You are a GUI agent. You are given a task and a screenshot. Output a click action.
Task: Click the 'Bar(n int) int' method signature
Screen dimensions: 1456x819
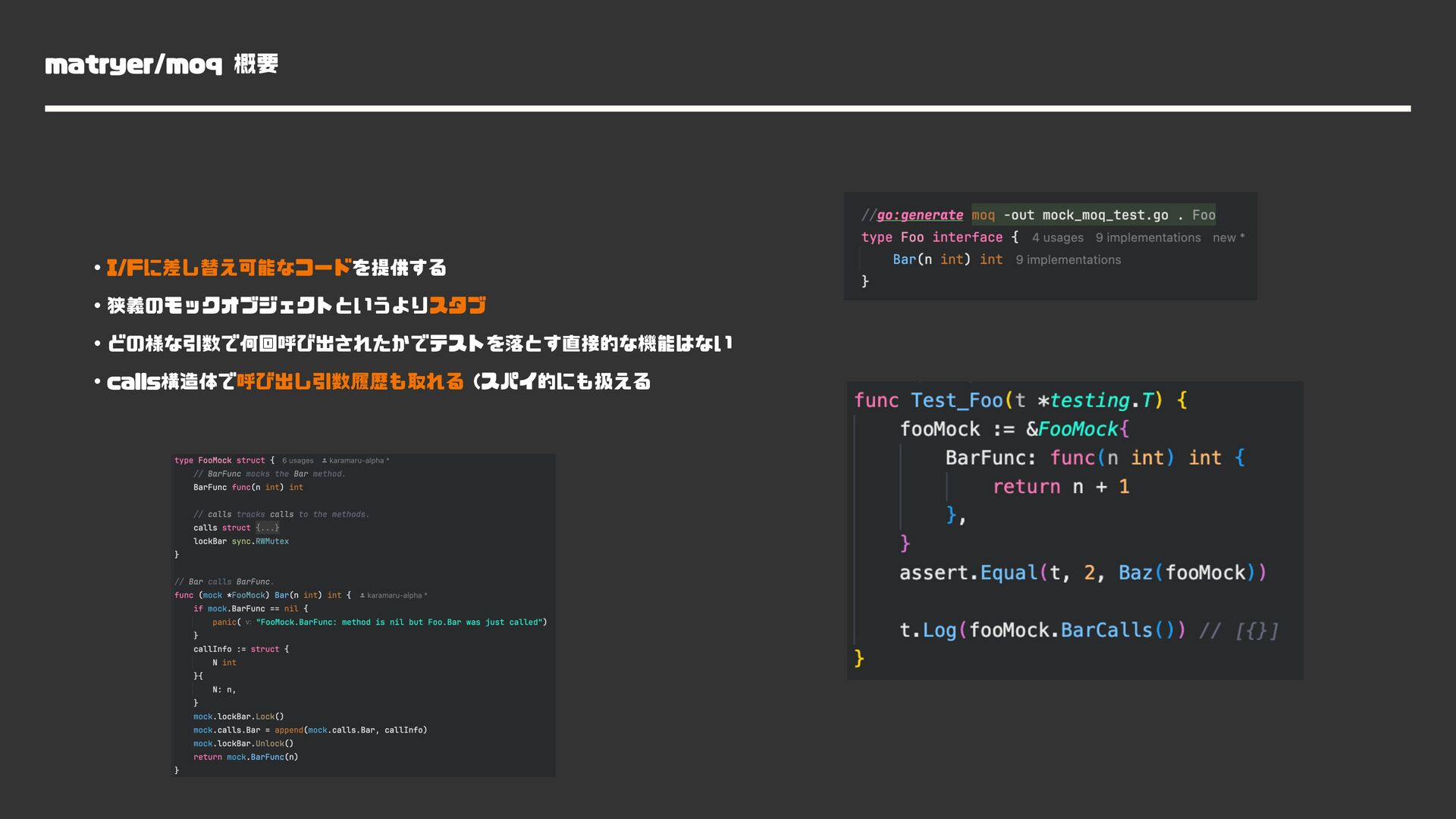click(947, 259)
